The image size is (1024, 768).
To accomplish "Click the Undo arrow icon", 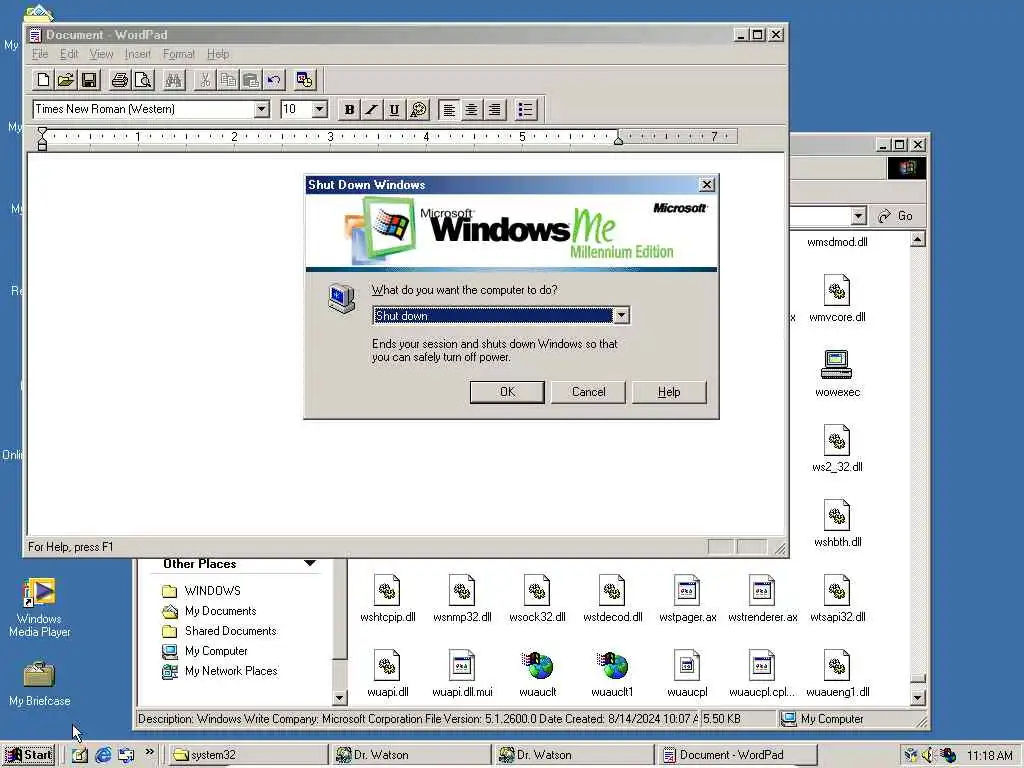I will coord(274,80).
